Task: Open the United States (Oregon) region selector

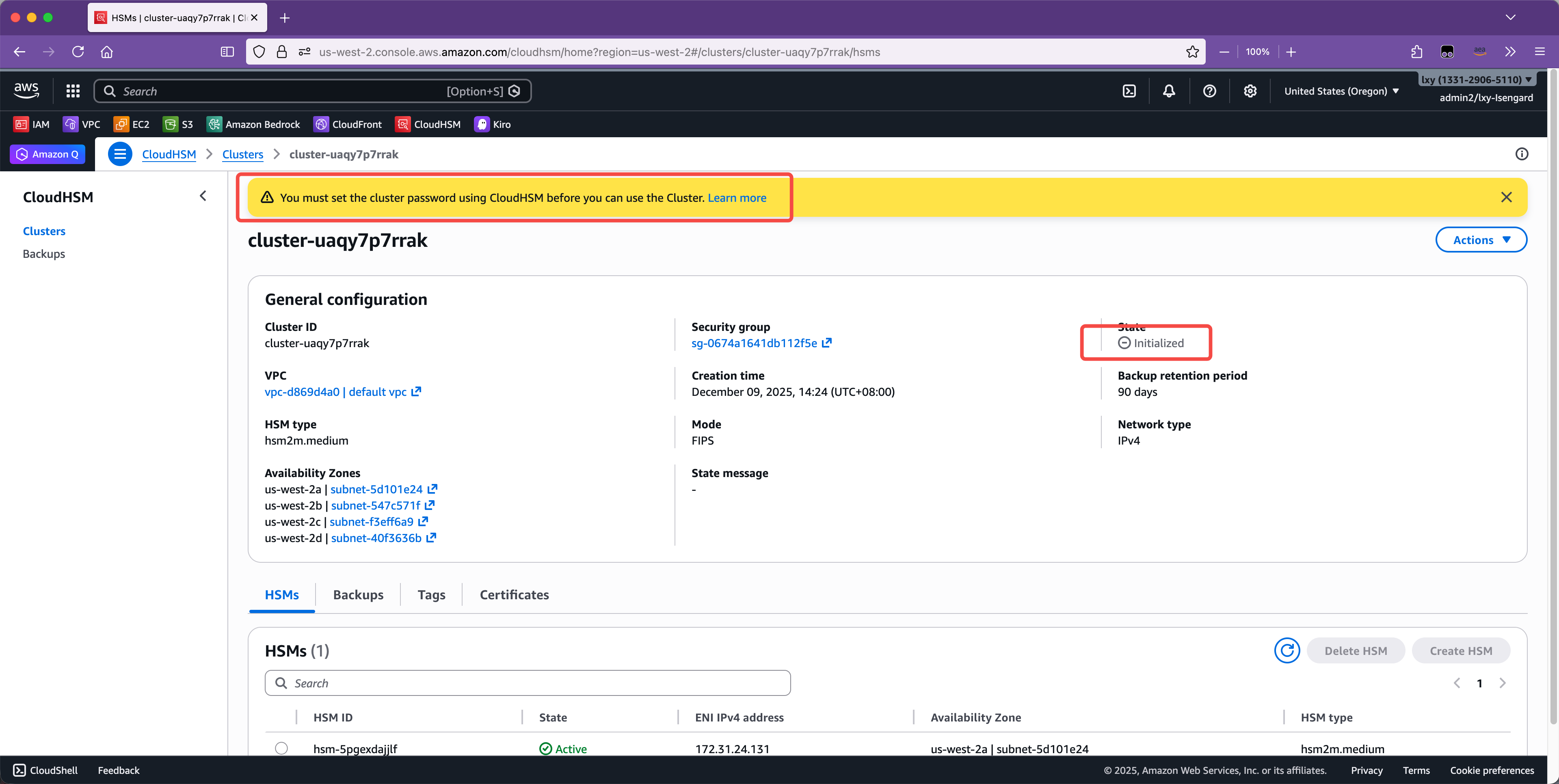Action: (1341, 91)
